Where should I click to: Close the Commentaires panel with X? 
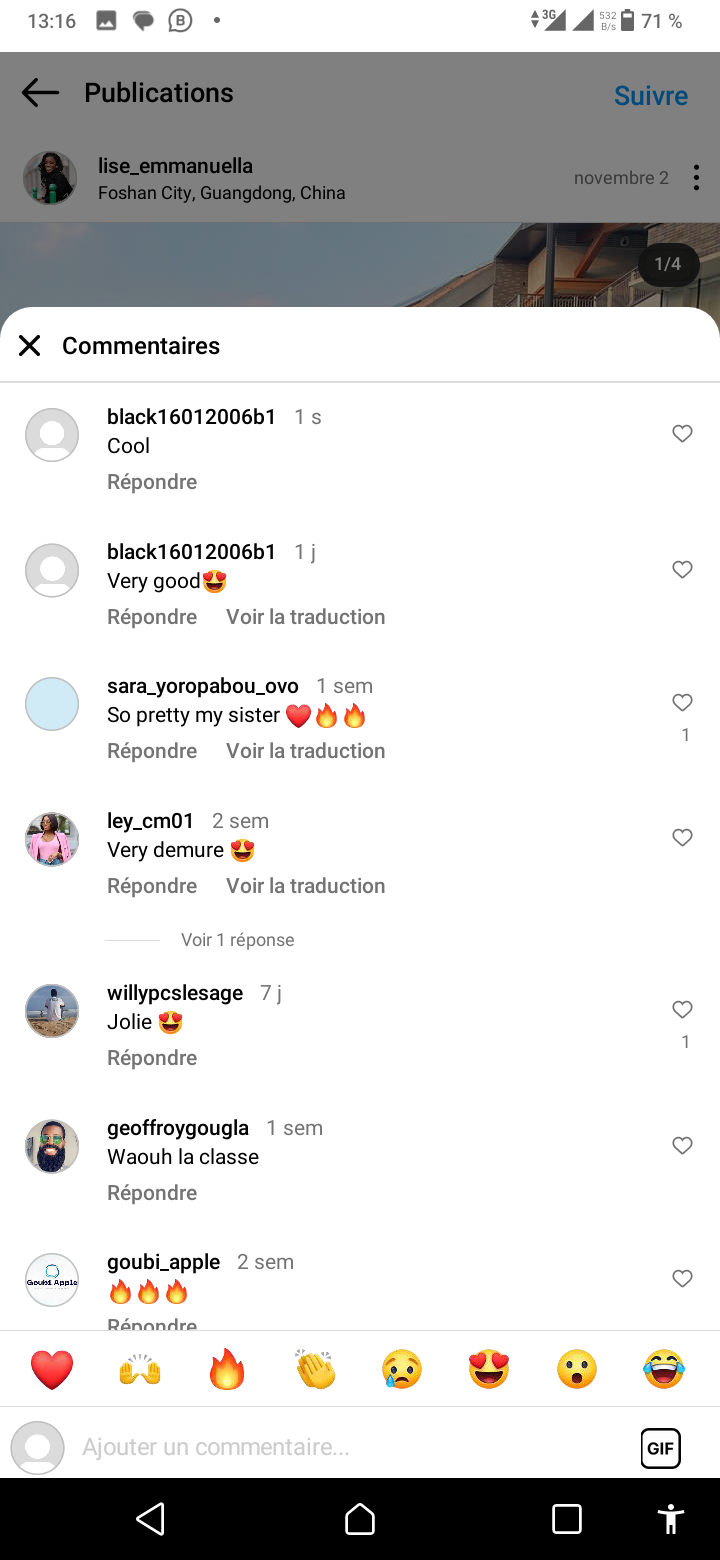pyautogui.click(x=30, y=346)
